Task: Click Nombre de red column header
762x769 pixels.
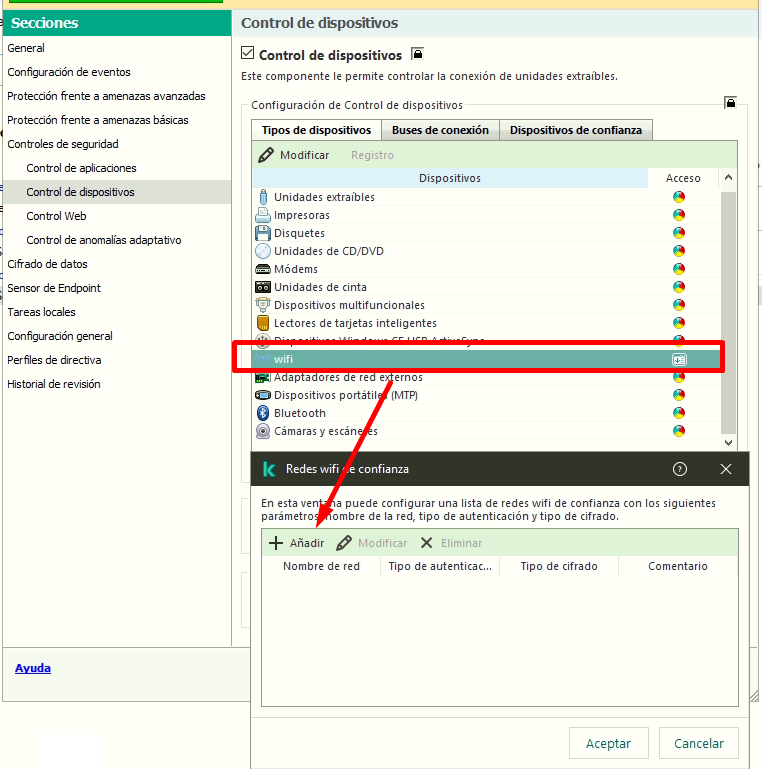Action: click(x=321, y=566)
